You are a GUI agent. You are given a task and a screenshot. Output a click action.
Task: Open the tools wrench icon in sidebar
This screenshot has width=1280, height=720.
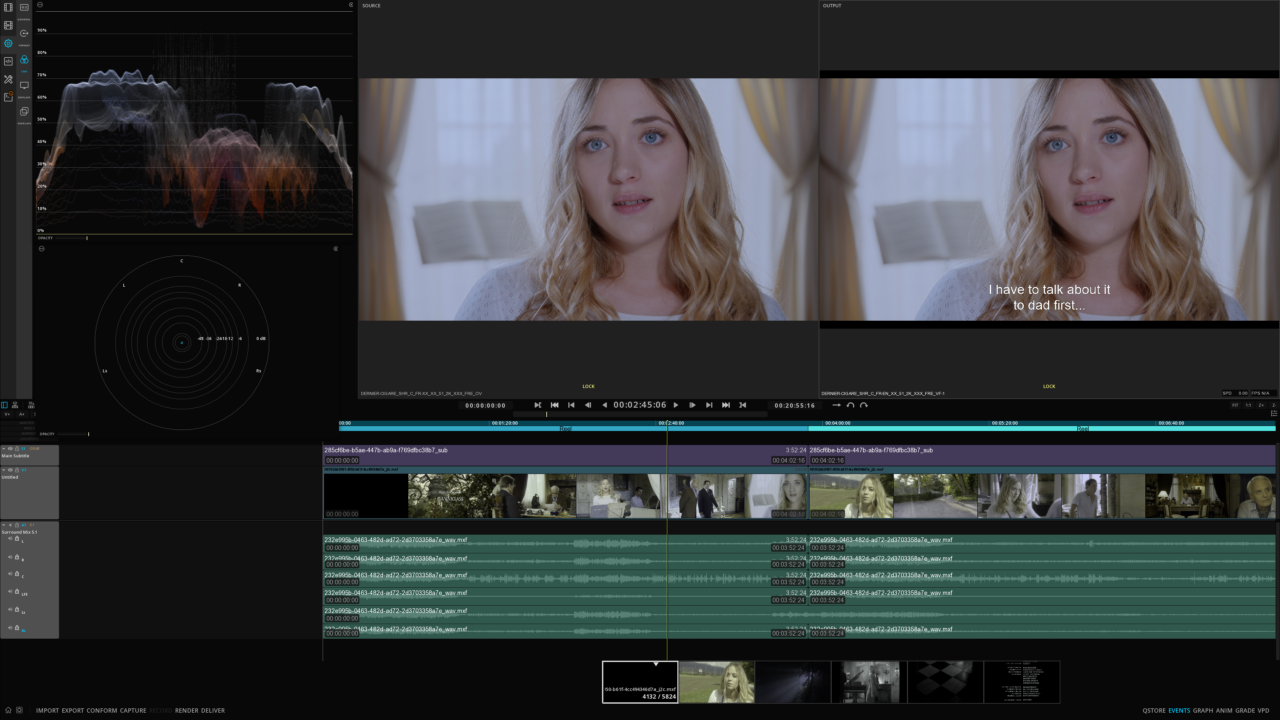point(8,79)
